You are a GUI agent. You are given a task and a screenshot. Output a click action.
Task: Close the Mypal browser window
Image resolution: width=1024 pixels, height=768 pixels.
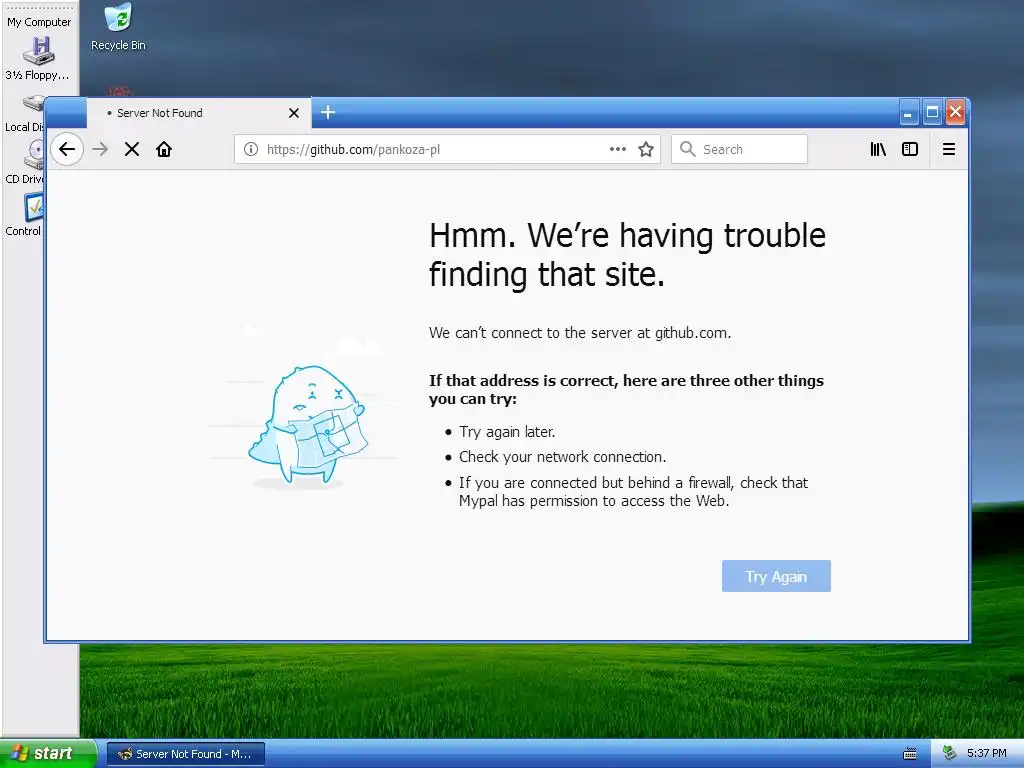coord(955,113)
